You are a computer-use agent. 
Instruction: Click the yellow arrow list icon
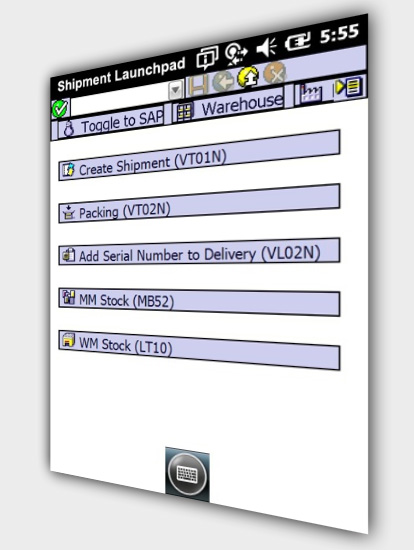pyautogui.click(x=348, y=86)
